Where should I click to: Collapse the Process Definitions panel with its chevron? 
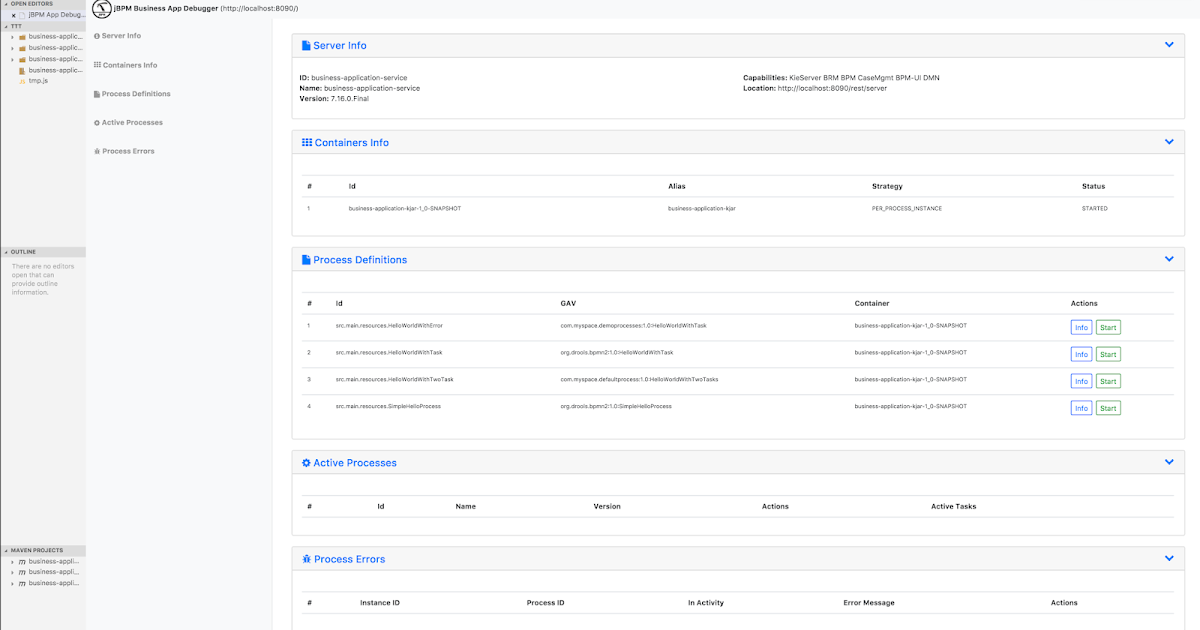tap(1169, 259)
